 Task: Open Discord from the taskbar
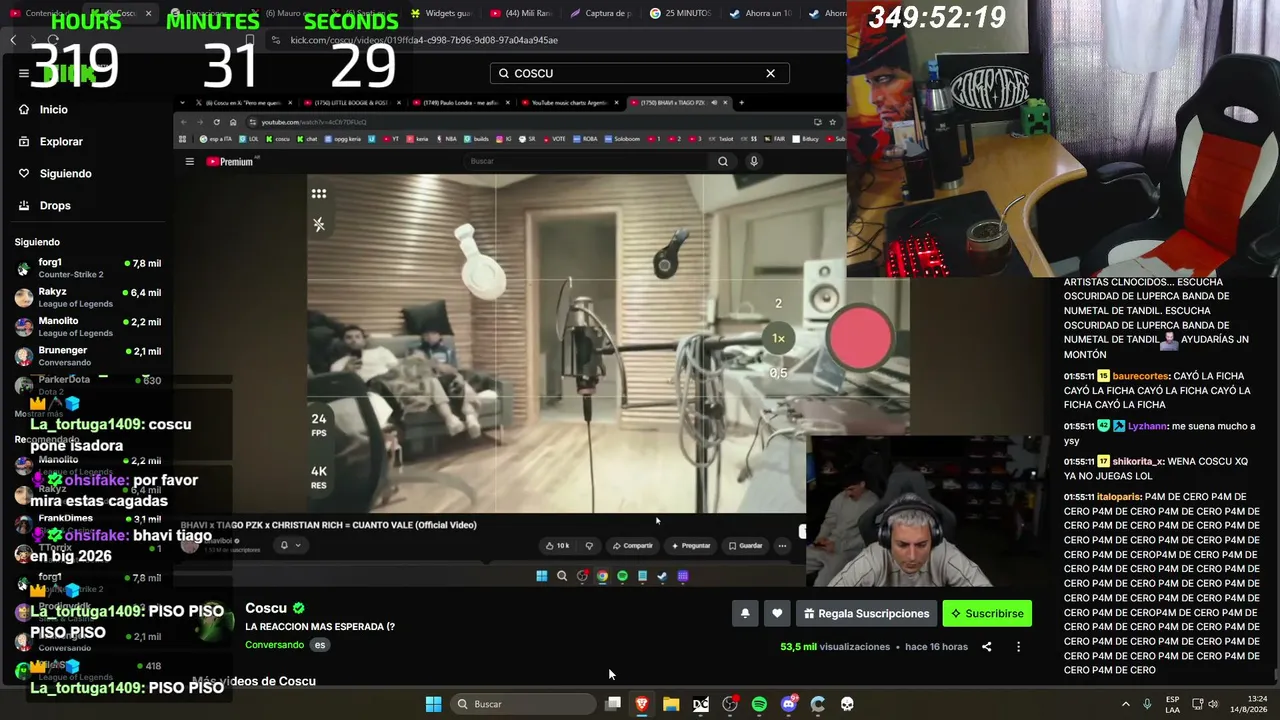789,704
